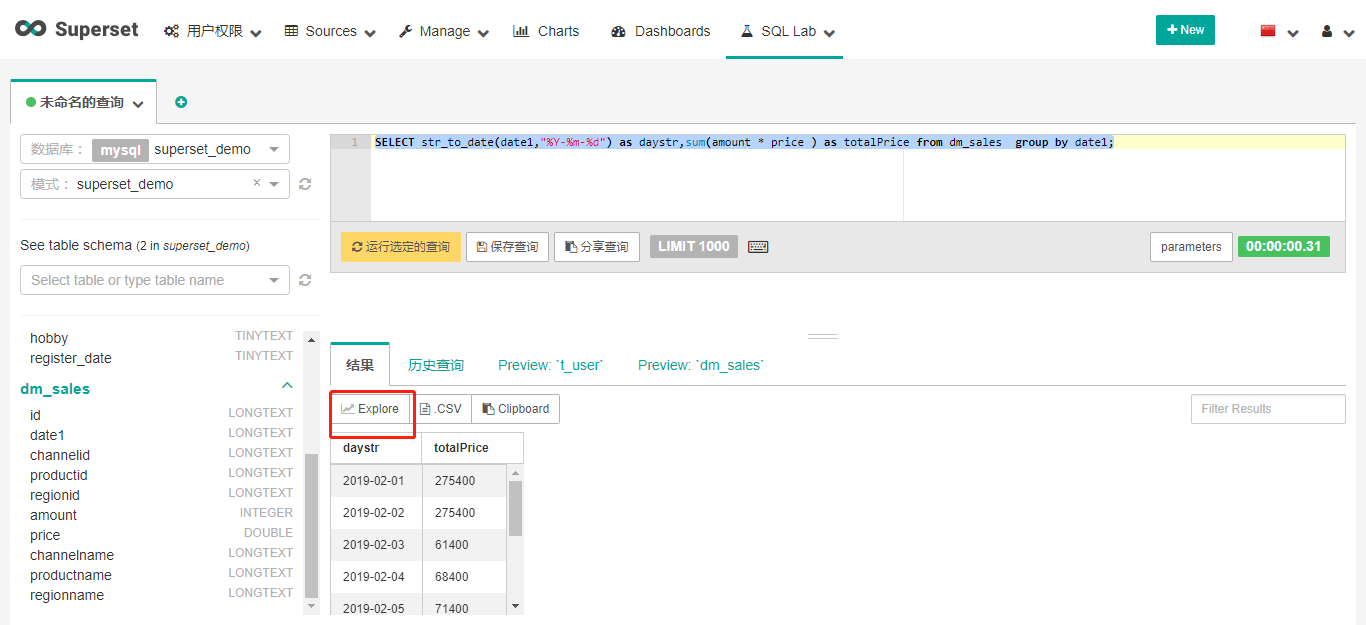Refresh the schema list
The height and width of the screenshot is (625, 1366).
coord(305,184)
